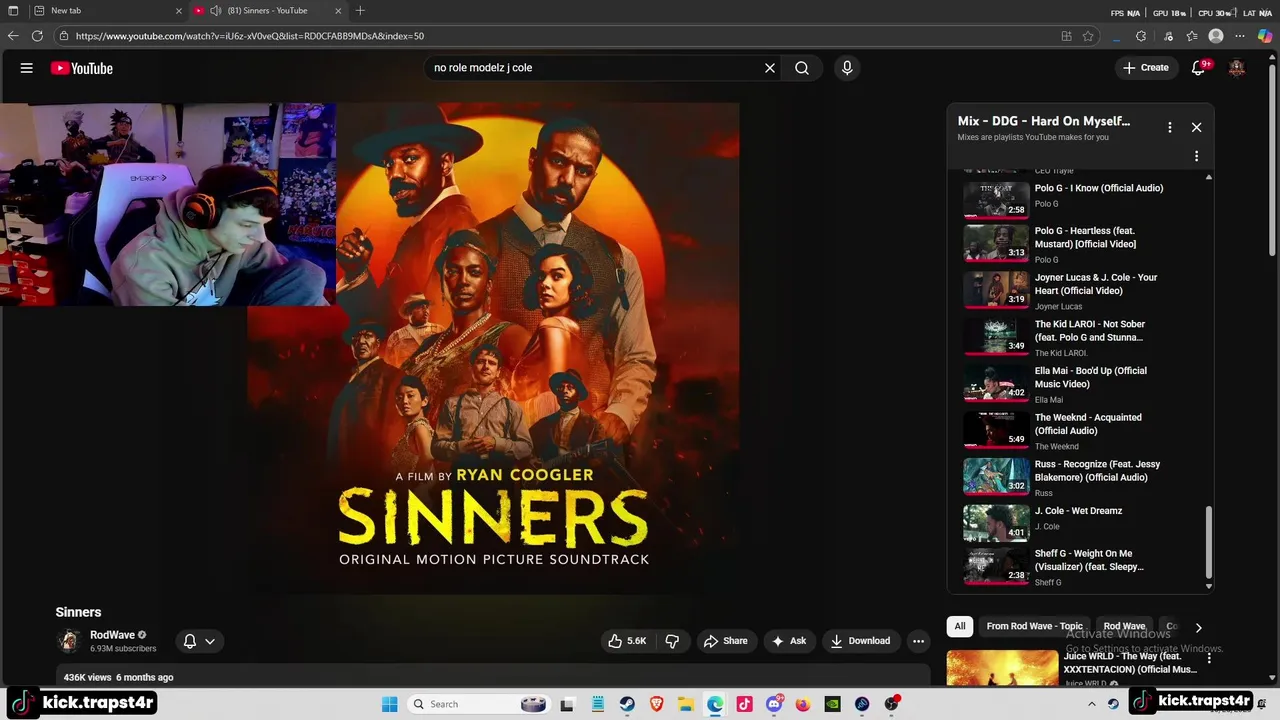Reload the page
The height and width of the screenshot is (720, 1280).
(37, 36)
